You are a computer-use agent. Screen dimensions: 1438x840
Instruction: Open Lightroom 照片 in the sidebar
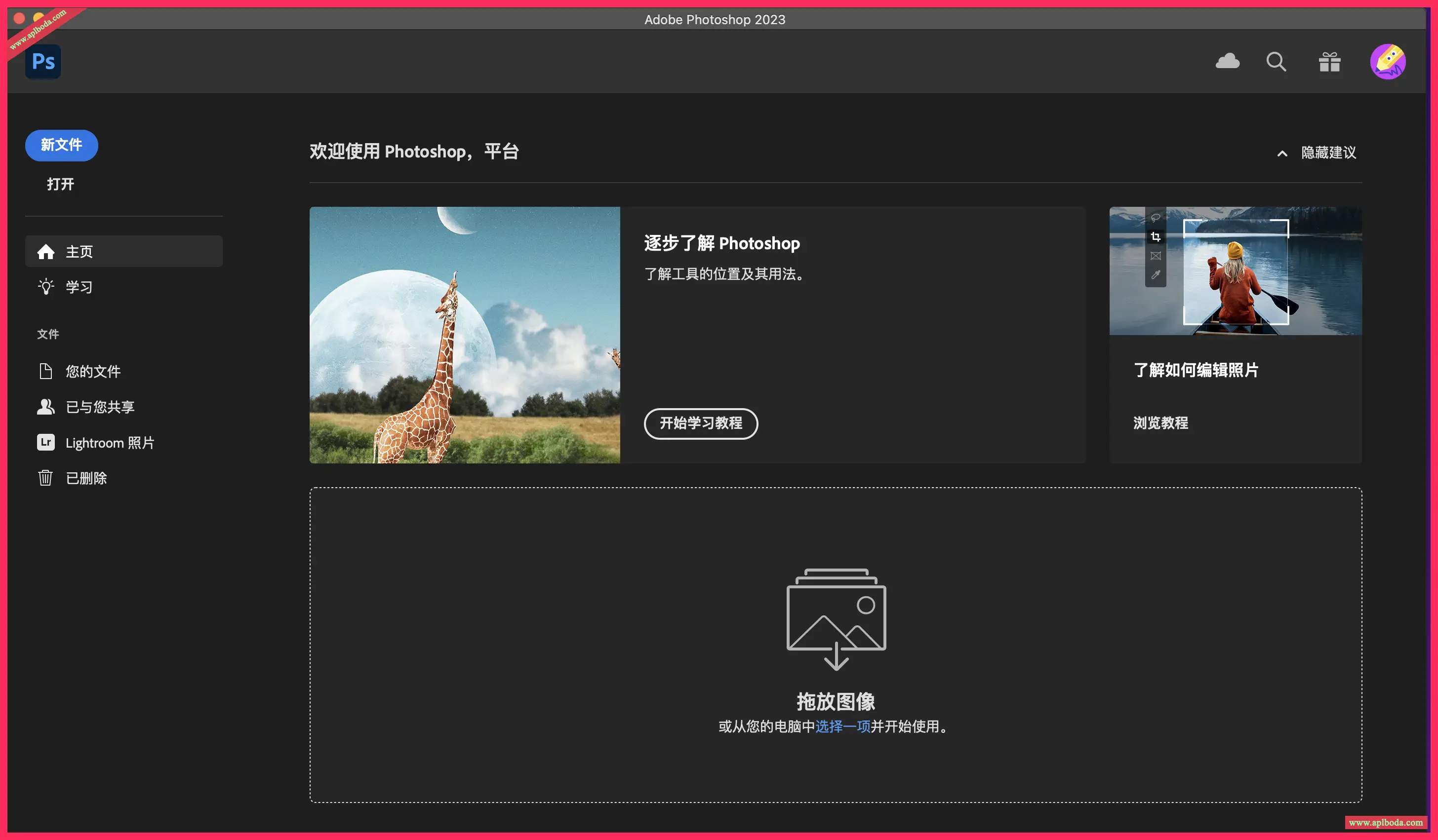(x=124, y=443)
